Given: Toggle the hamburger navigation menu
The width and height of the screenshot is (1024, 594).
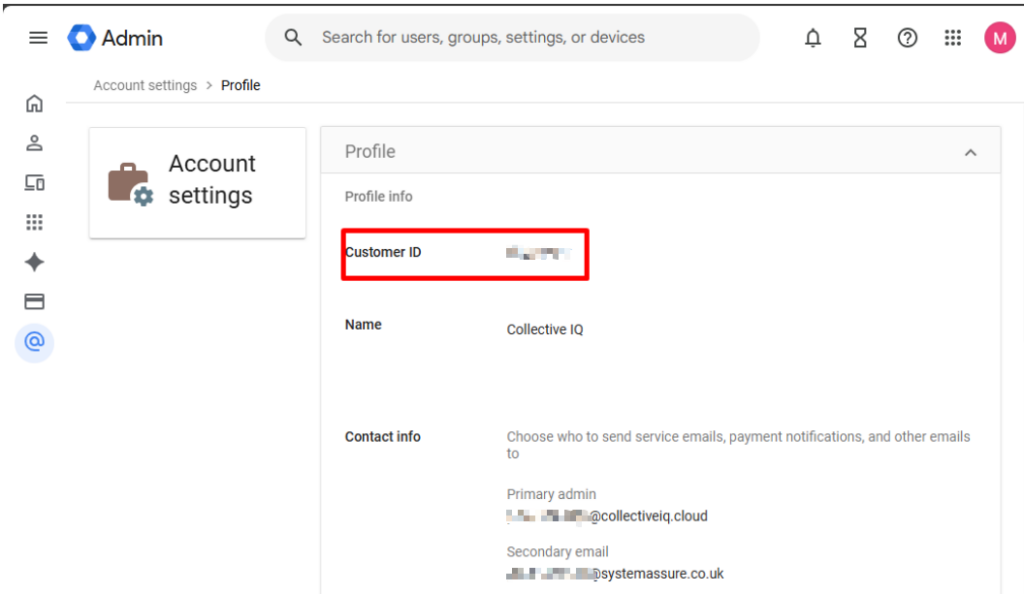Looking at the screenshot, I should (x=38, y=37).
